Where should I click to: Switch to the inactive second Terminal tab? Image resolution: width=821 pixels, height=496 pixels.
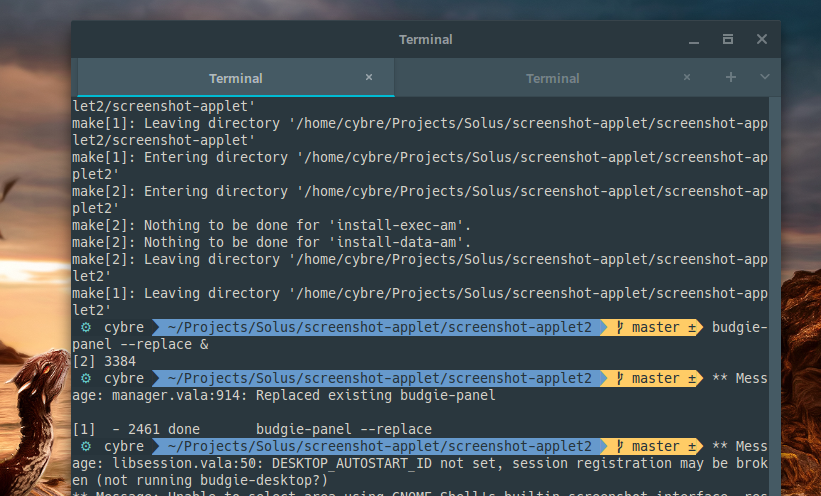[552, 78]
